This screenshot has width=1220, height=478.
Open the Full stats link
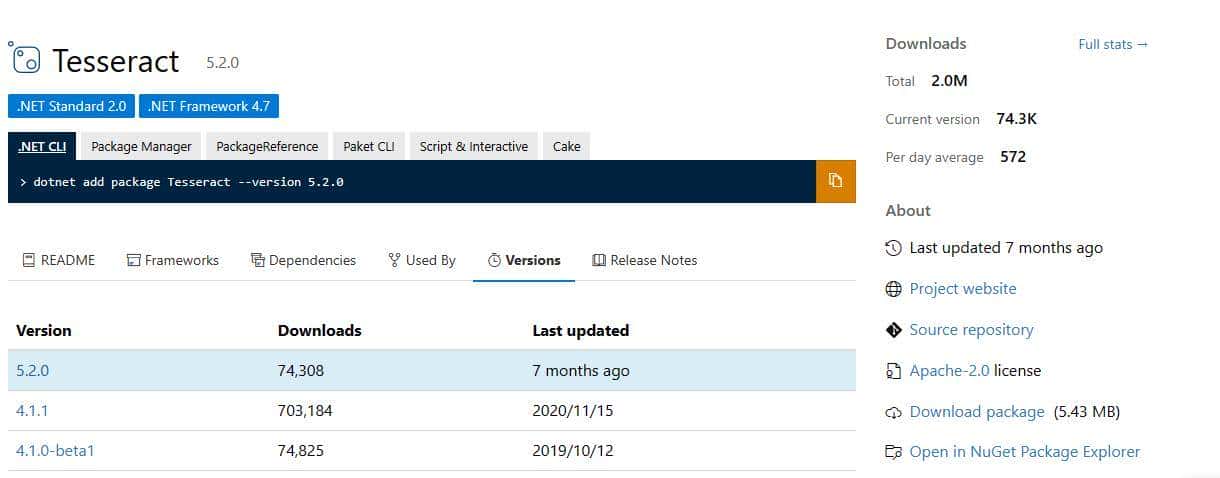pos(1113,44)
